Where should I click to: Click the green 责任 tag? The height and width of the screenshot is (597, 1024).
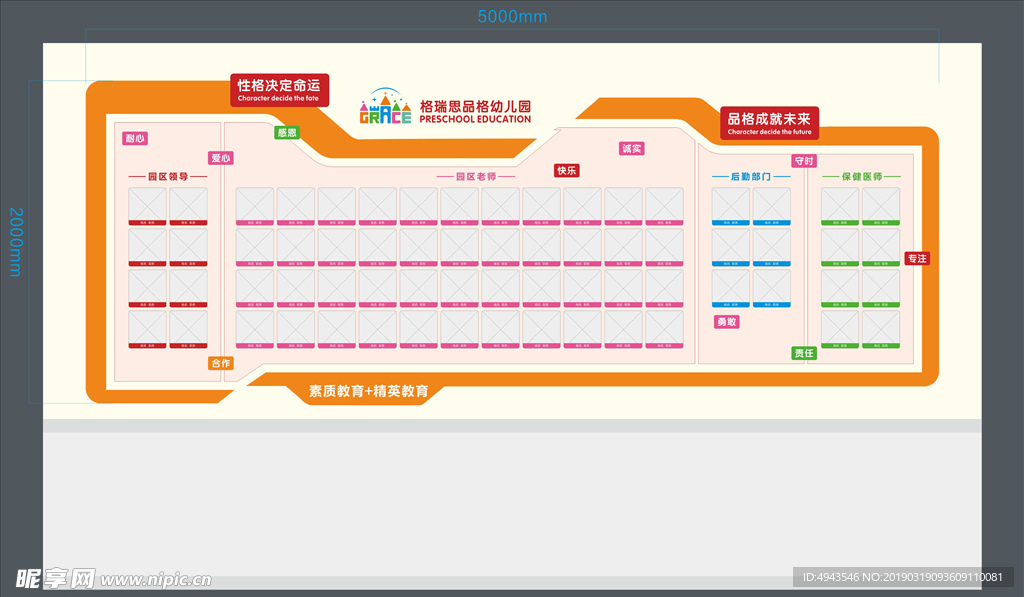[x=803, y=353]
